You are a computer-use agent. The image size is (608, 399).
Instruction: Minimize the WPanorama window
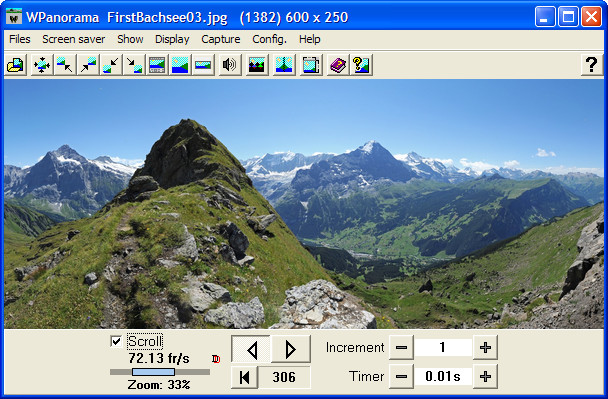tap(545, 17)
